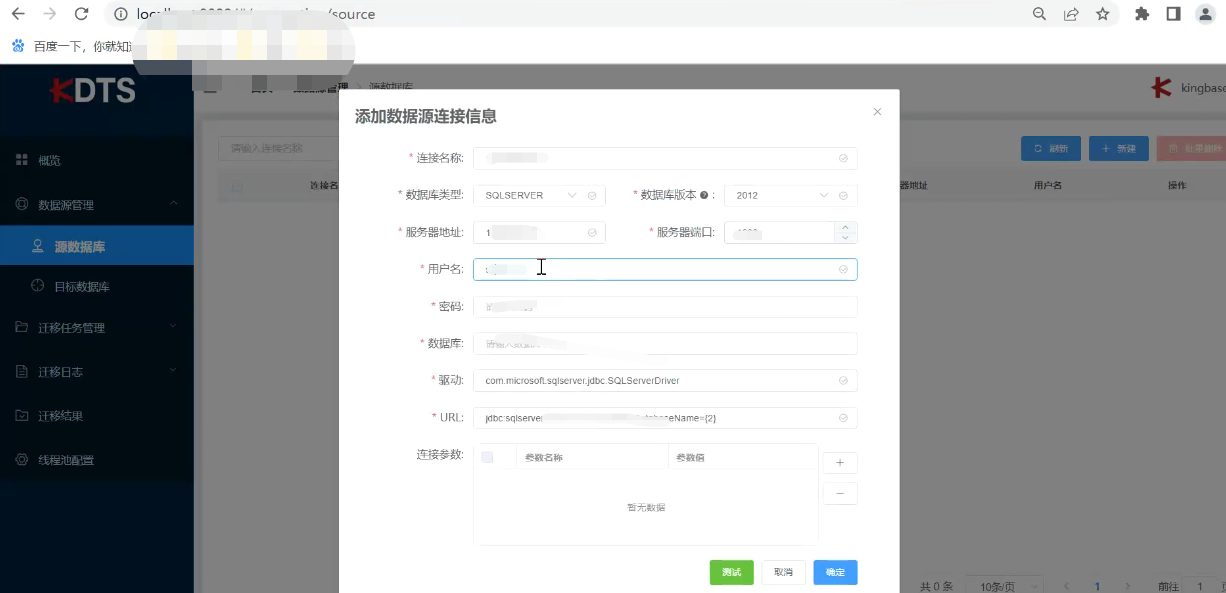Click the URL jdbc input field
Viewport: 1226px width, 593px height.
tap(665, 418)
